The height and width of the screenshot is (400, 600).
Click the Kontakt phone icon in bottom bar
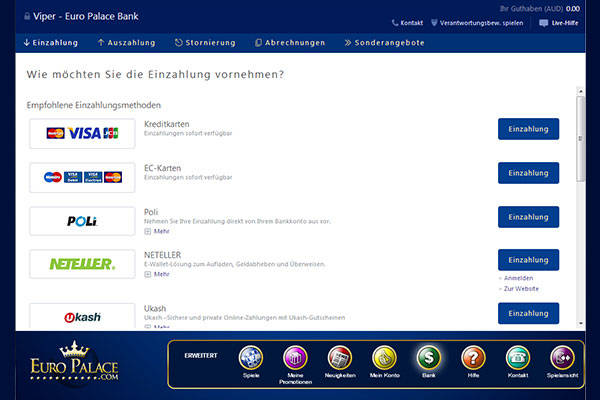(517, 359)
